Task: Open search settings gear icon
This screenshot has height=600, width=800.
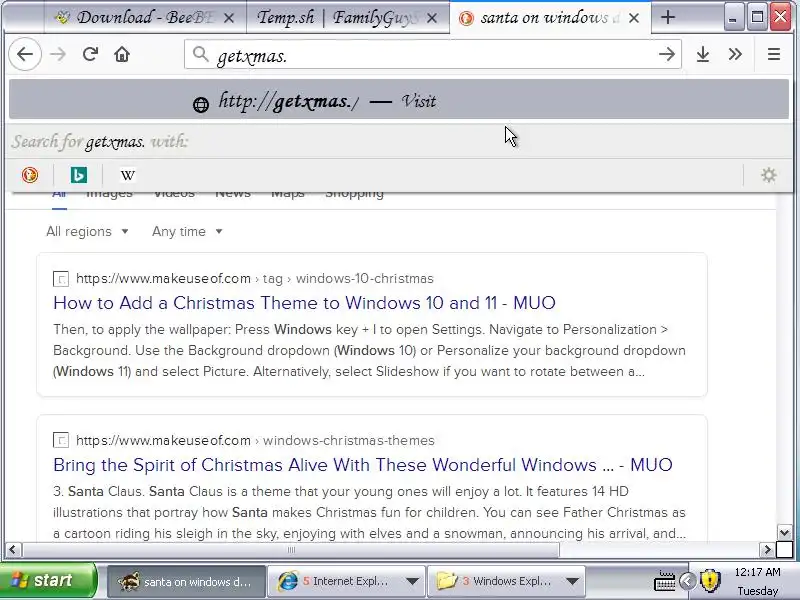Action: tap(768, 175)
